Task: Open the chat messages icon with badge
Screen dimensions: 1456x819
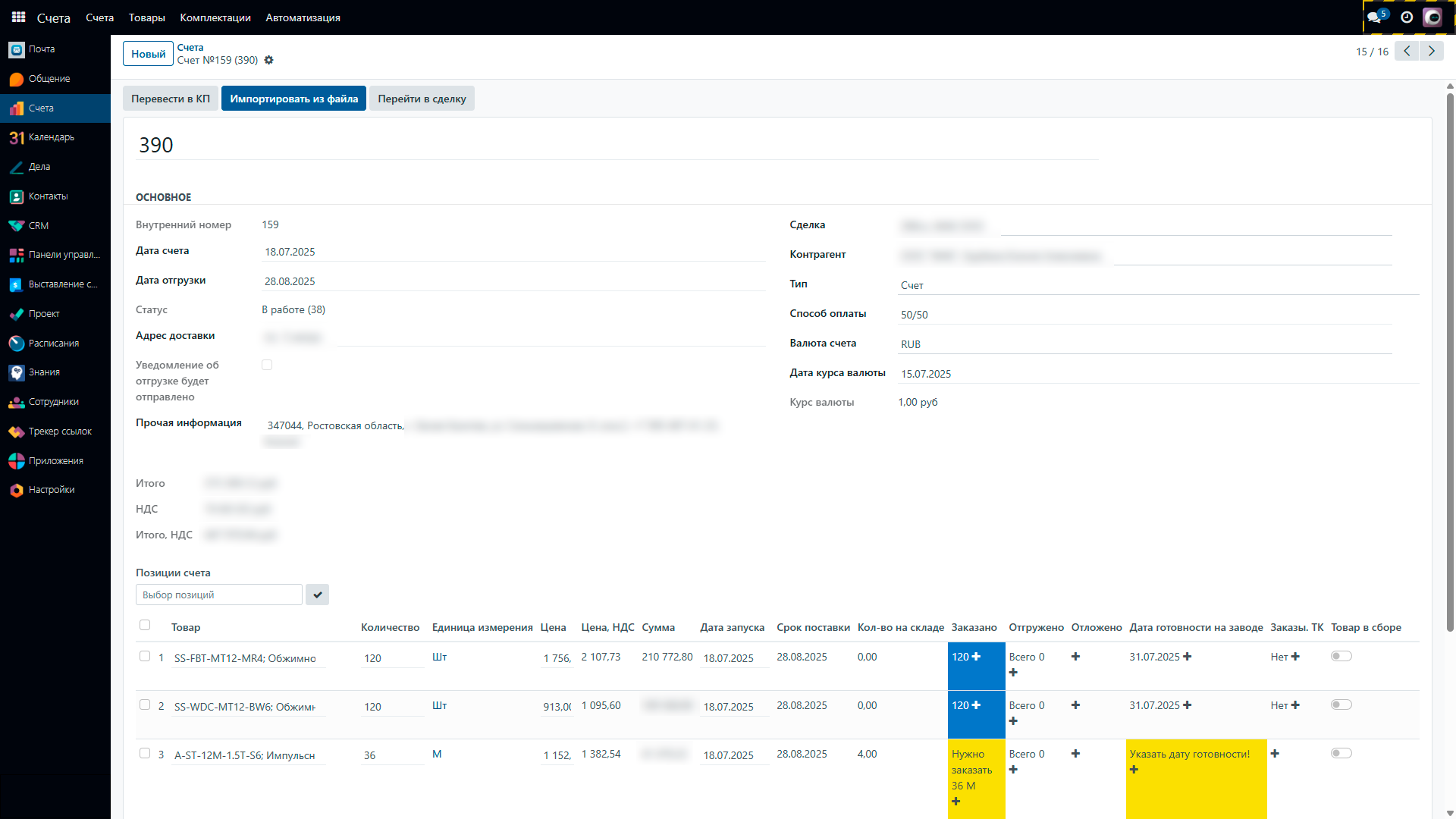Action: [x=1375, y=17]
